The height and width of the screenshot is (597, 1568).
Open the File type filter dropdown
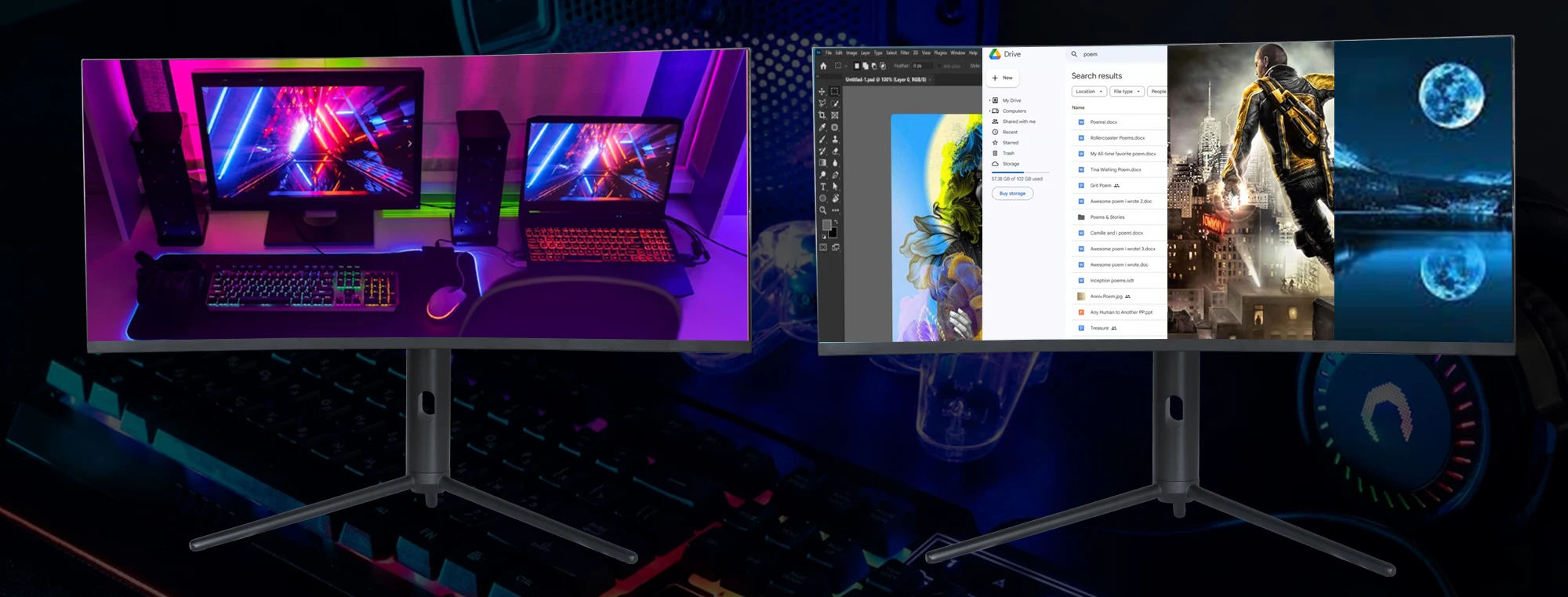pyautogui.click(x=1127, y=92)
